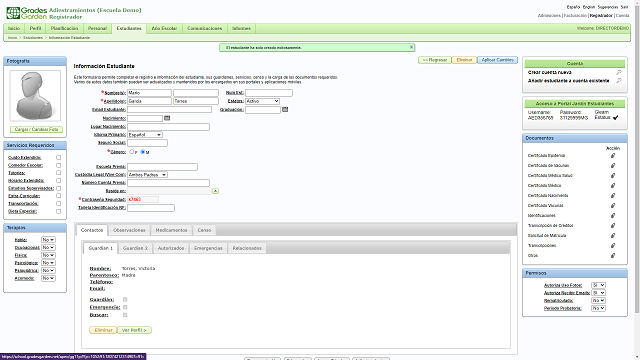Viewport: 640px width, 360px height.
Task: Attach file for Certificado de Vacunas
Action: point(613,166)
